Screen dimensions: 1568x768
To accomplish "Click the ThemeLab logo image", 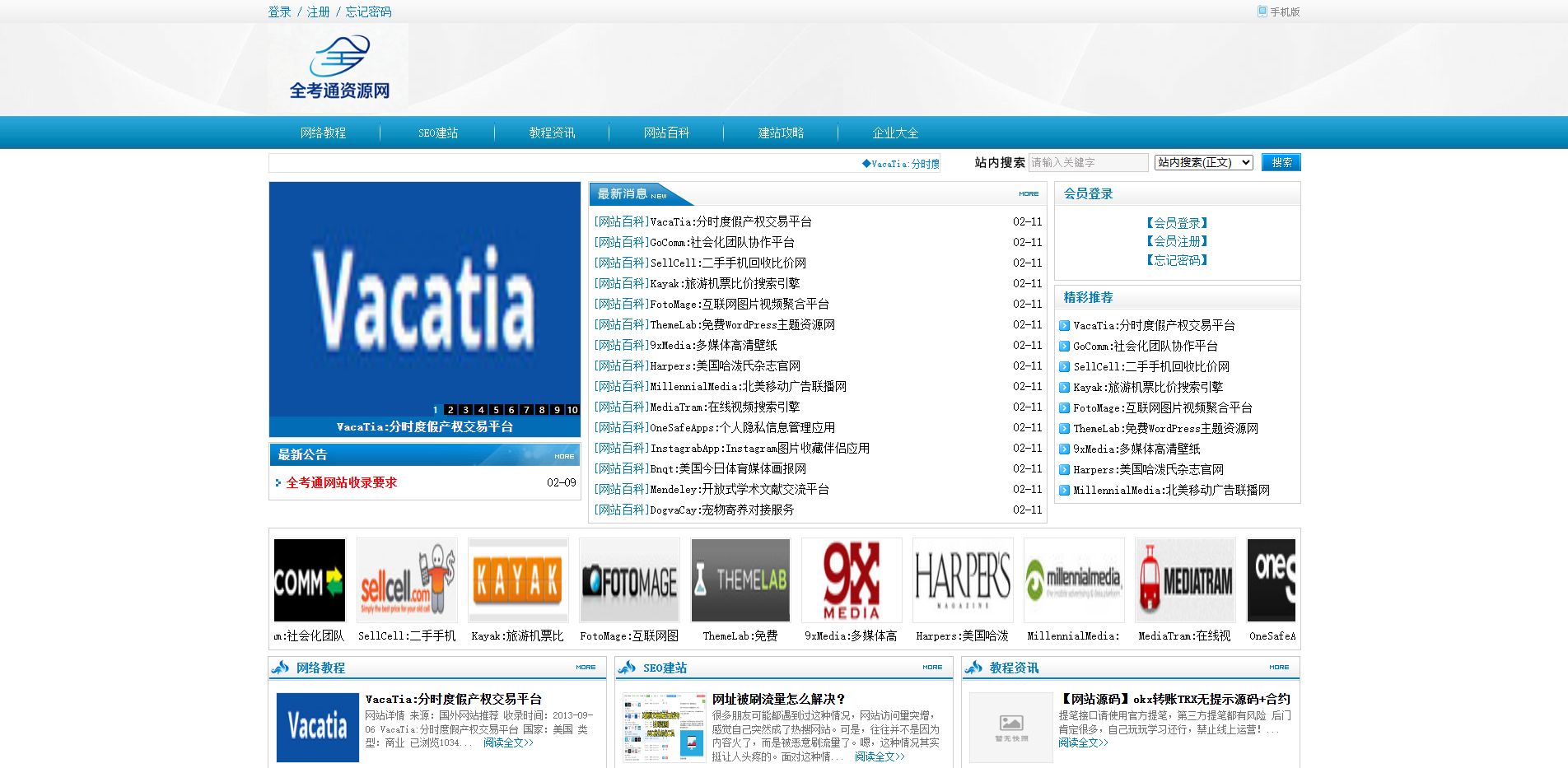I will click(740, 580).
